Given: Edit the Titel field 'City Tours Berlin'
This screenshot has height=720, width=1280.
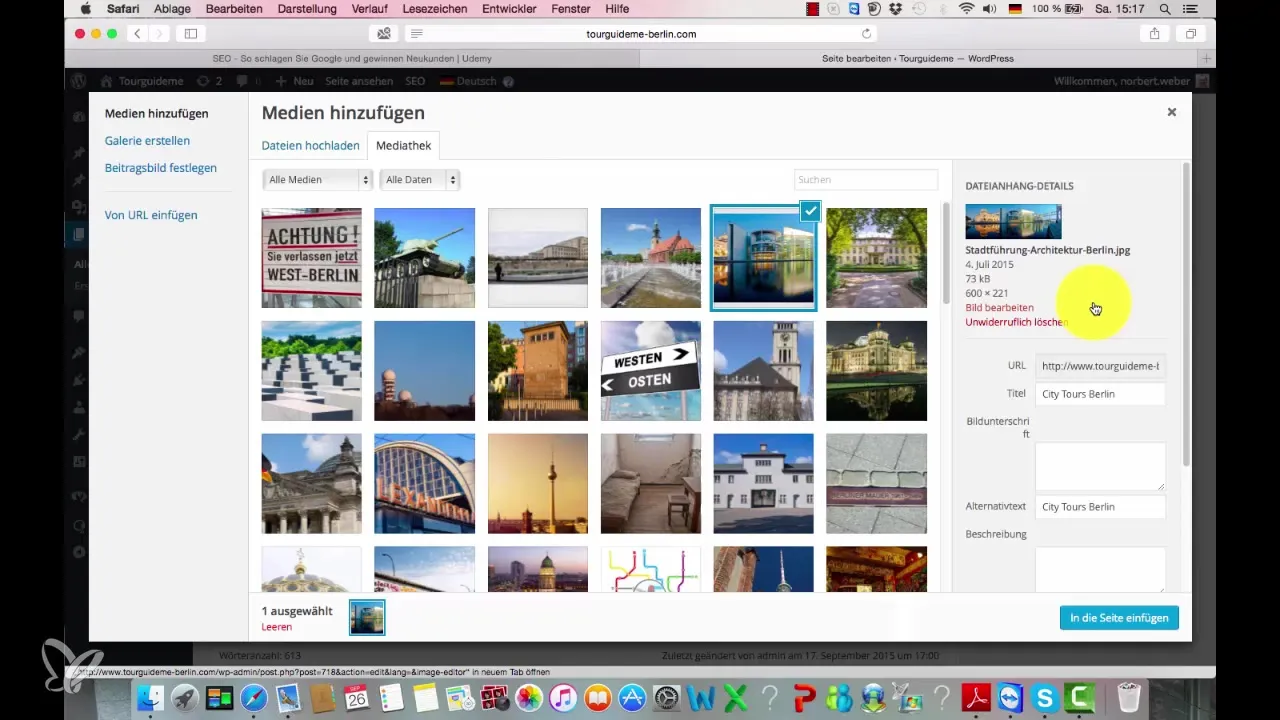Looking at the screenshot, I should coord(1100,394).
